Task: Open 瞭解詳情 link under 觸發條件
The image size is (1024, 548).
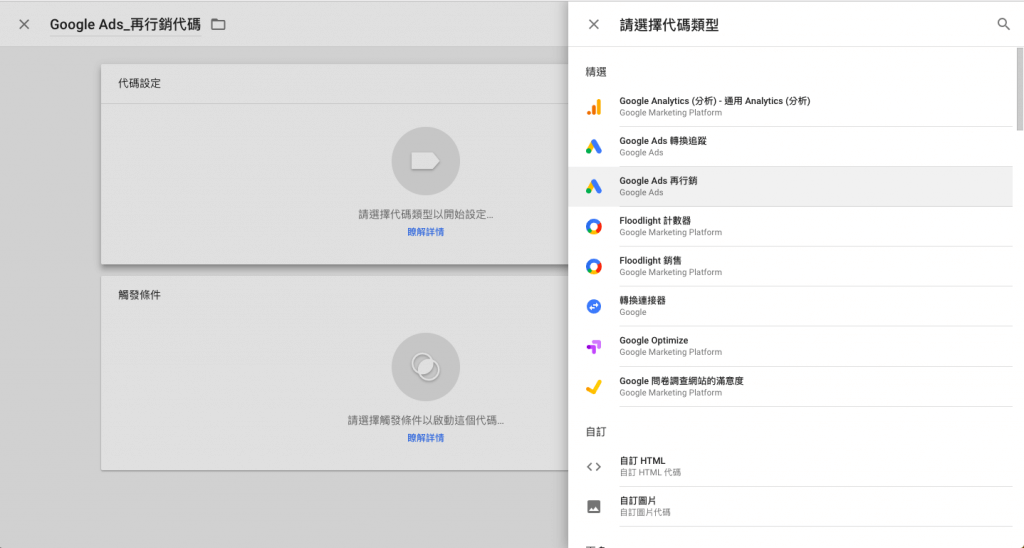Action: (426, 438)
